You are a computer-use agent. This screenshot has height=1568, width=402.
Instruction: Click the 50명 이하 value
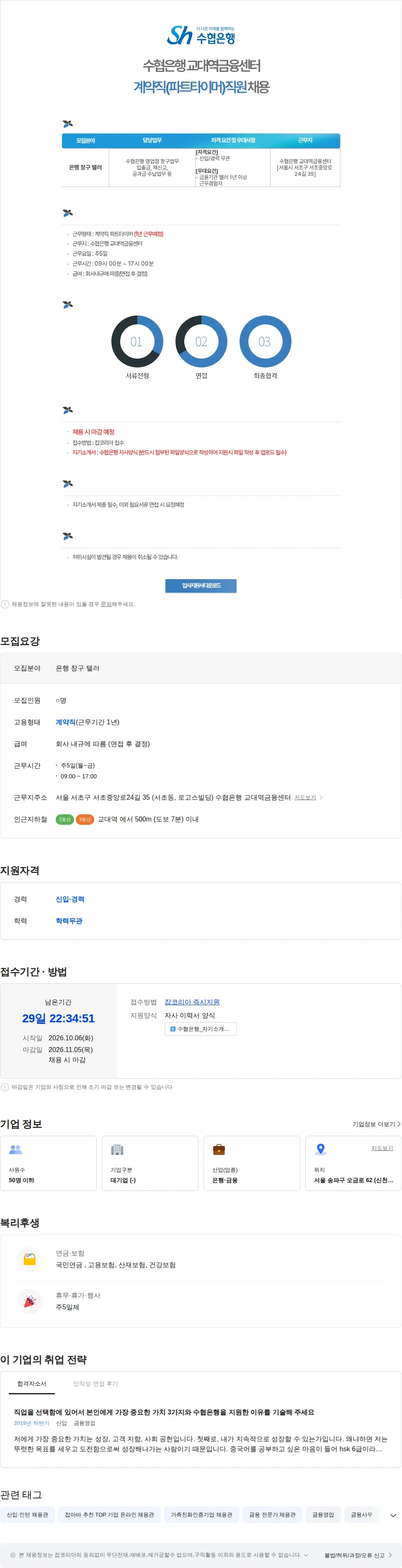pyautogui.click(x=21, y=1180)
